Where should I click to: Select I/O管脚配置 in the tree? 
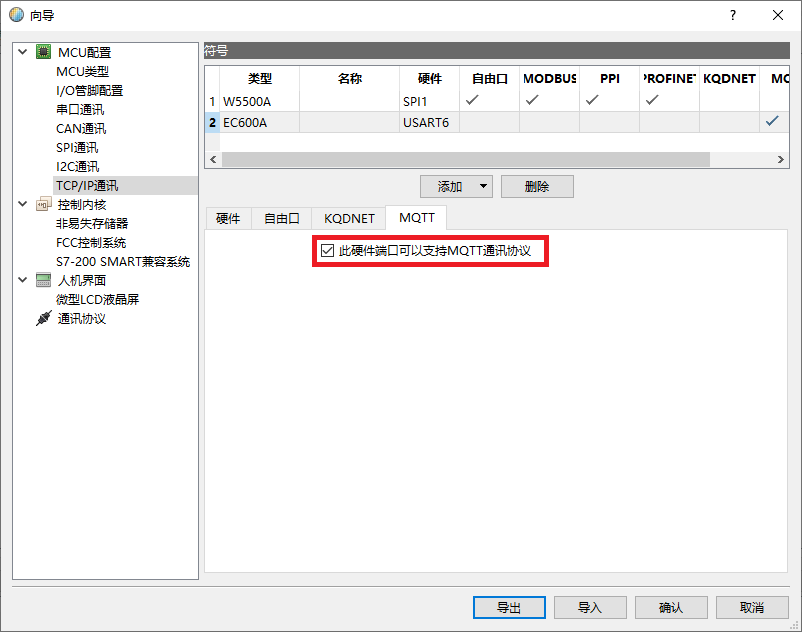[90, 91]
